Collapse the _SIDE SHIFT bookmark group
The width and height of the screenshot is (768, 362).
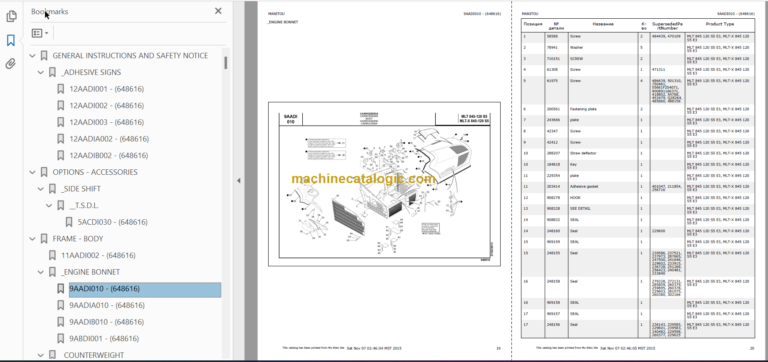pyautogui.click(x=41, y=189)
